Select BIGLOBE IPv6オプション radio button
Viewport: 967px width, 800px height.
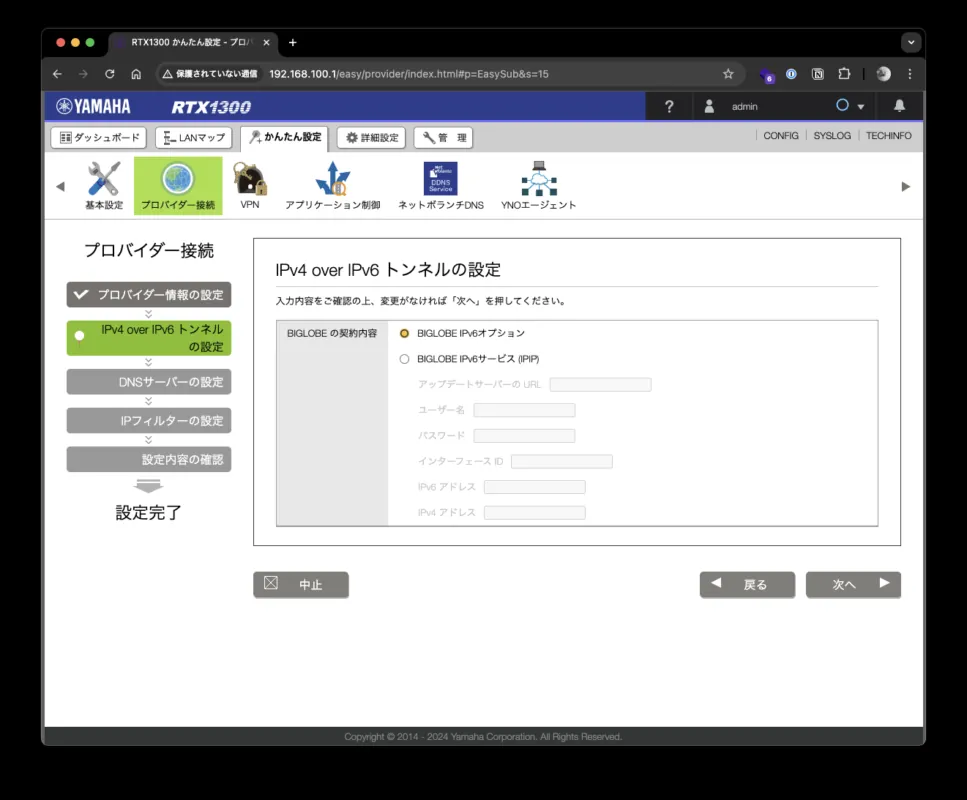click(x=405, y=333)
